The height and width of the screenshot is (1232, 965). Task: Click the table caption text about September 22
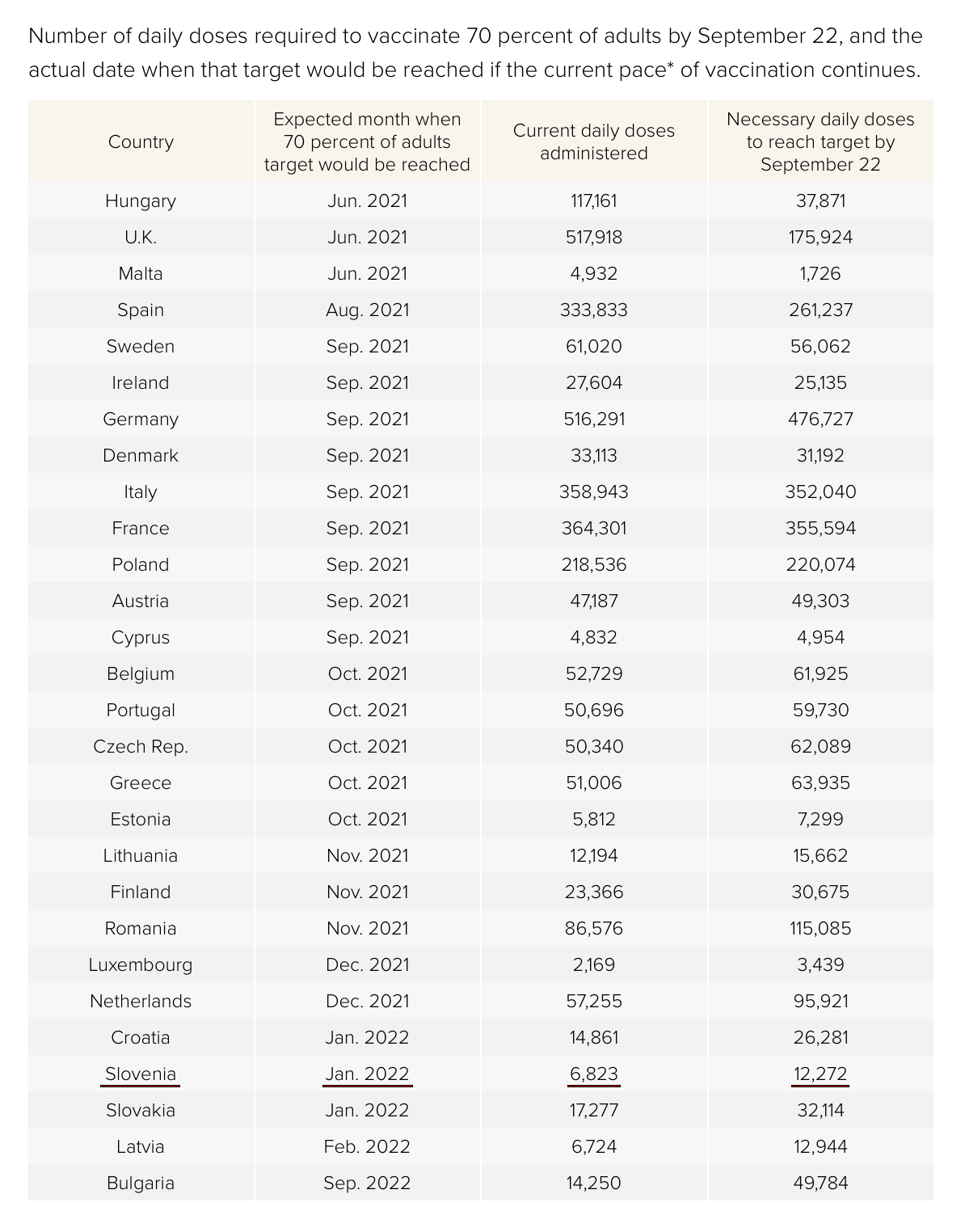tap(475, 53)
